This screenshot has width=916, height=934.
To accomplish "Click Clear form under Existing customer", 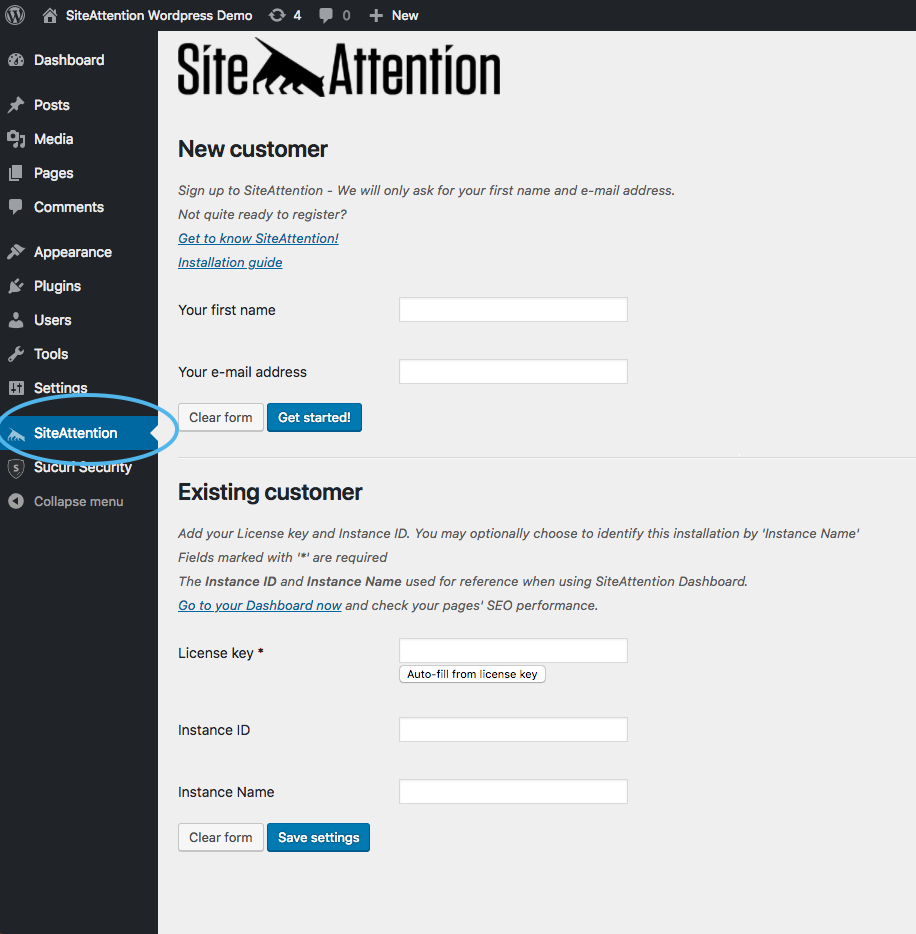I will [x=220, y=838].
